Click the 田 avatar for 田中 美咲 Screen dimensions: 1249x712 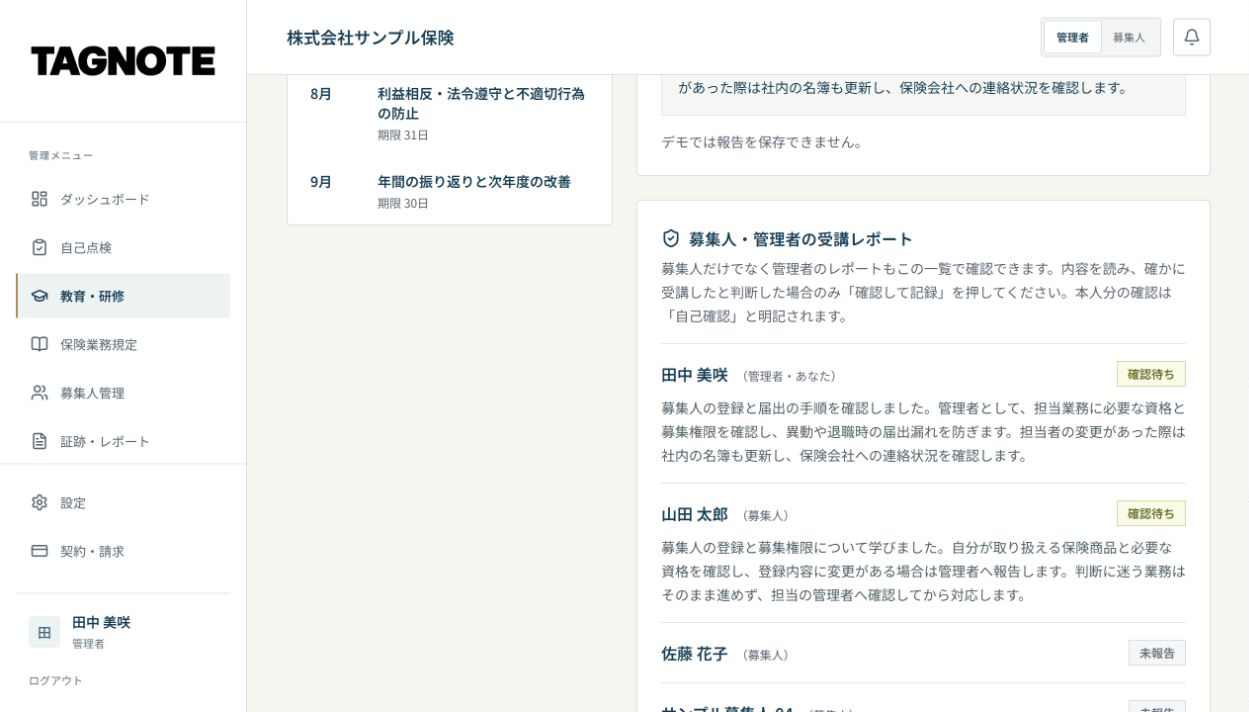tap(44, 632)
